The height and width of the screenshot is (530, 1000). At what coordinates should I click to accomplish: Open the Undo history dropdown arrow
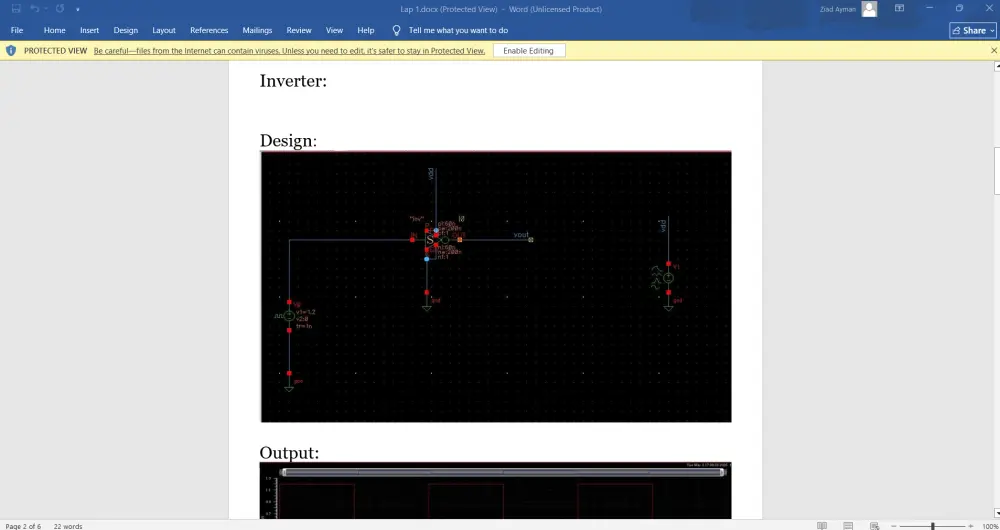[x=45, y=9]
